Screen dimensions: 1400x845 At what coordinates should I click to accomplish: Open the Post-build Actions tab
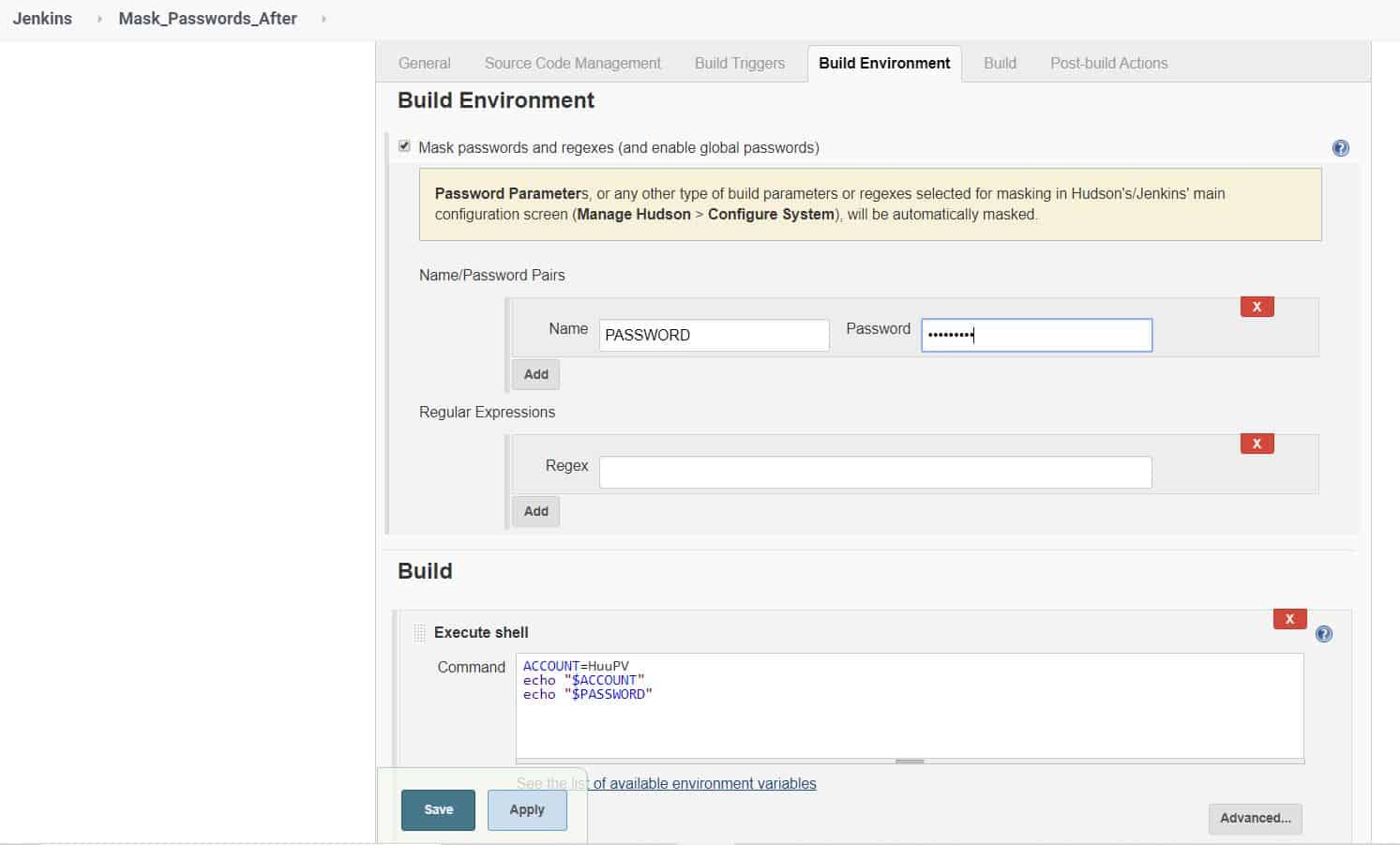(x=1109, y=63)
